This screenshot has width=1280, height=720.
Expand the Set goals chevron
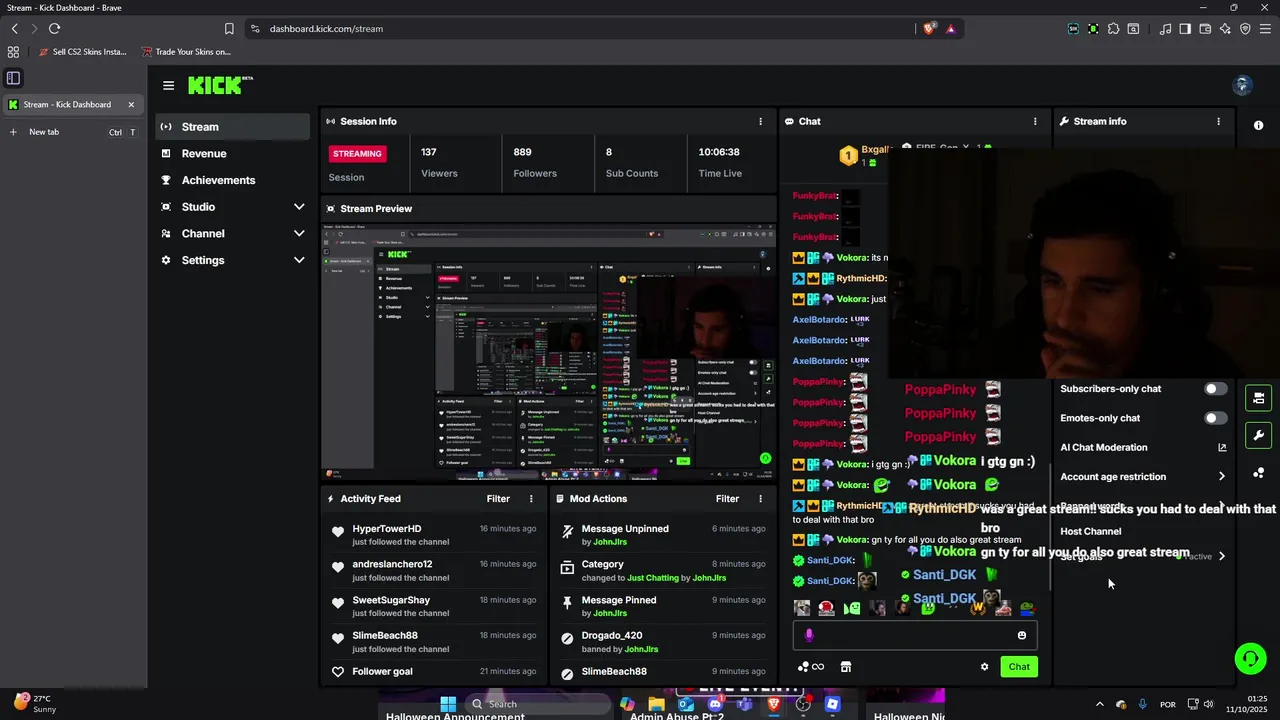click(1221, 556)
